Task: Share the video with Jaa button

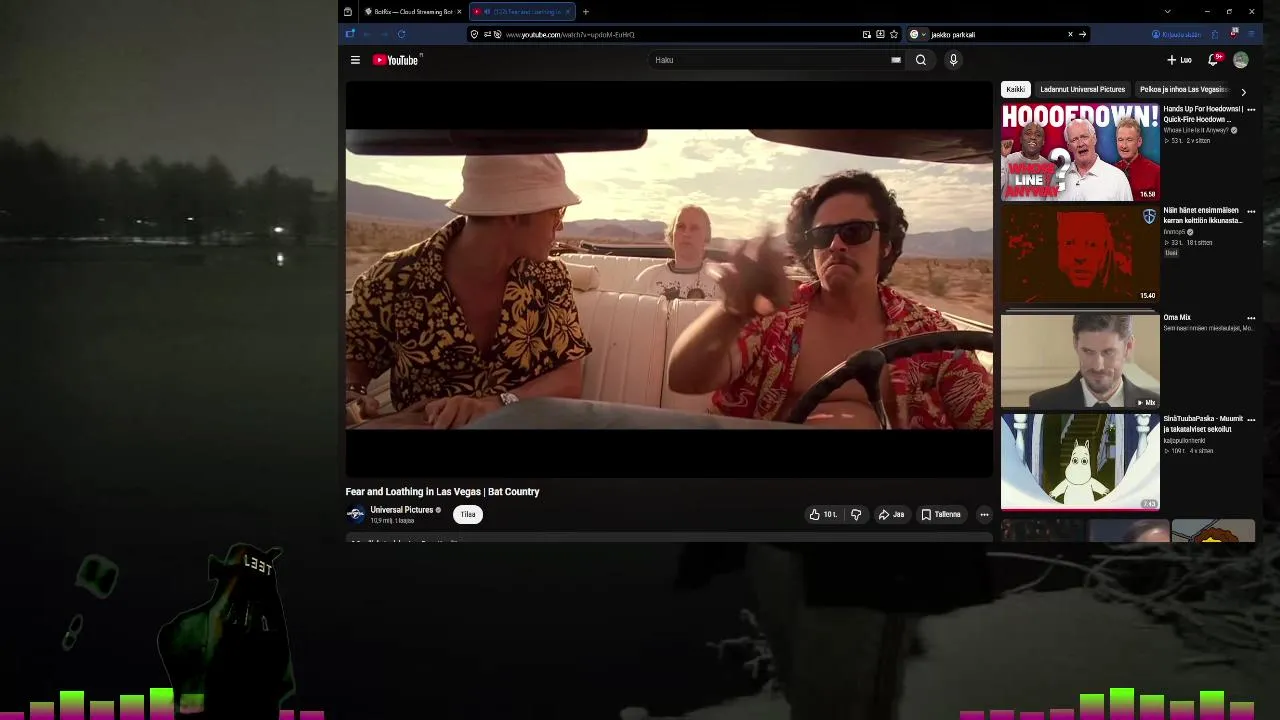Action: [891, 514]
